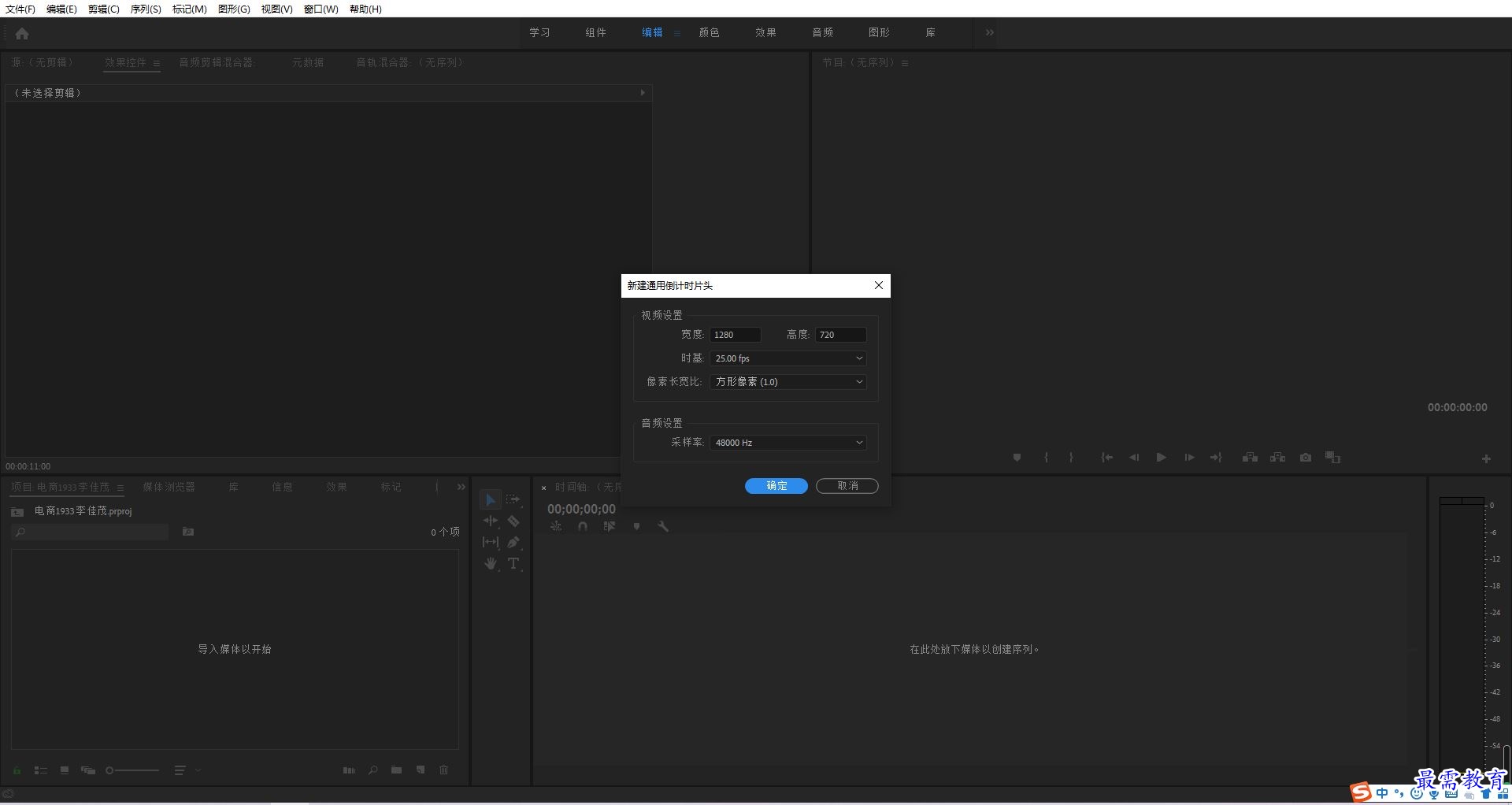Open the 效果控件 panel menu
This screenshot has height=805, width=1512.
pyautogui.click(x=157, y=63)
